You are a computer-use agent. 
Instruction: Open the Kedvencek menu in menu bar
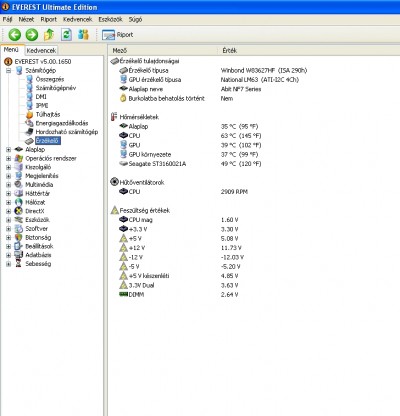(x=77, y=19)
